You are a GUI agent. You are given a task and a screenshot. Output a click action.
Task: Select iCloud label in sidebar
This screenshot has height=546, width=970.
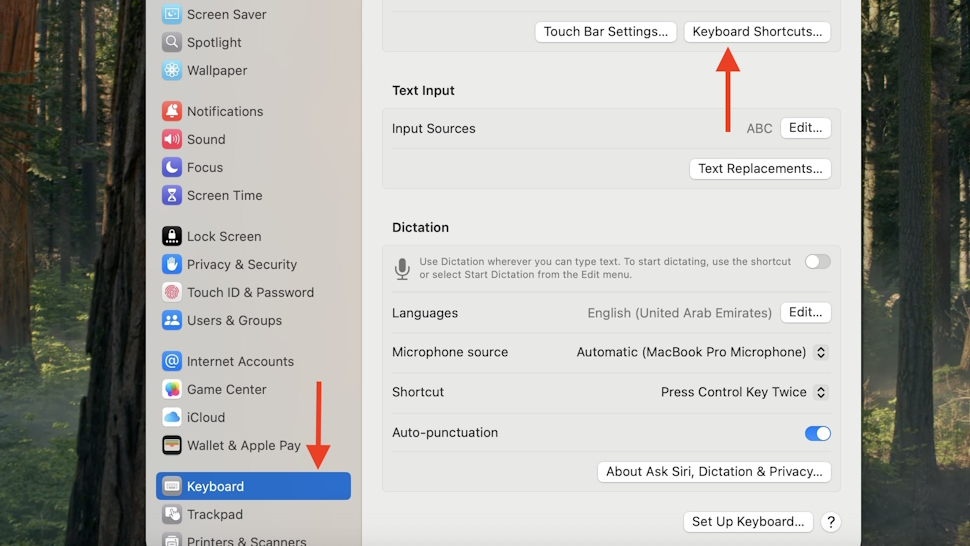pos(206,417)
